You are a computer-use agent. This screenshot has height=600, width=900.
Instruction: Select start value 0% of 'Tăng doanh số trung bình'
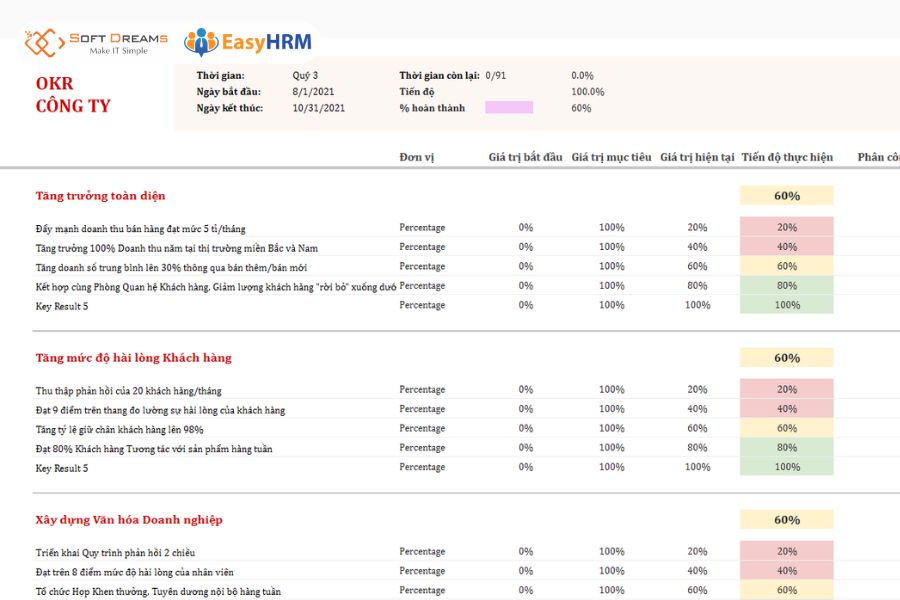click(x=525, y=266)
